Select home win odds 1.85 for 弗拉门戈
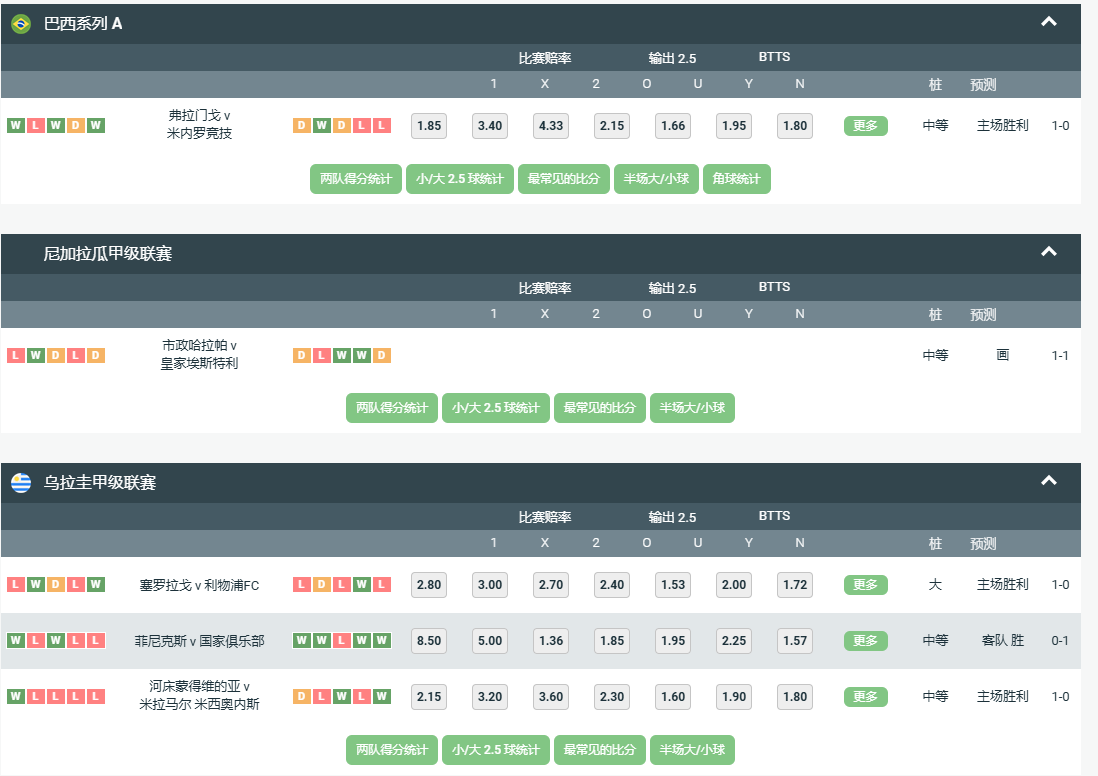1098x776 pixels. click(429, 126)
